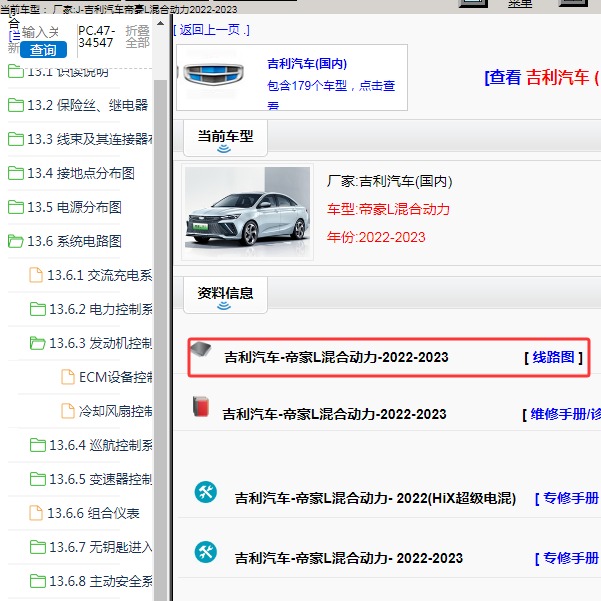Expand 13.2 保险丝、继电器 folder

click(88, 105)
